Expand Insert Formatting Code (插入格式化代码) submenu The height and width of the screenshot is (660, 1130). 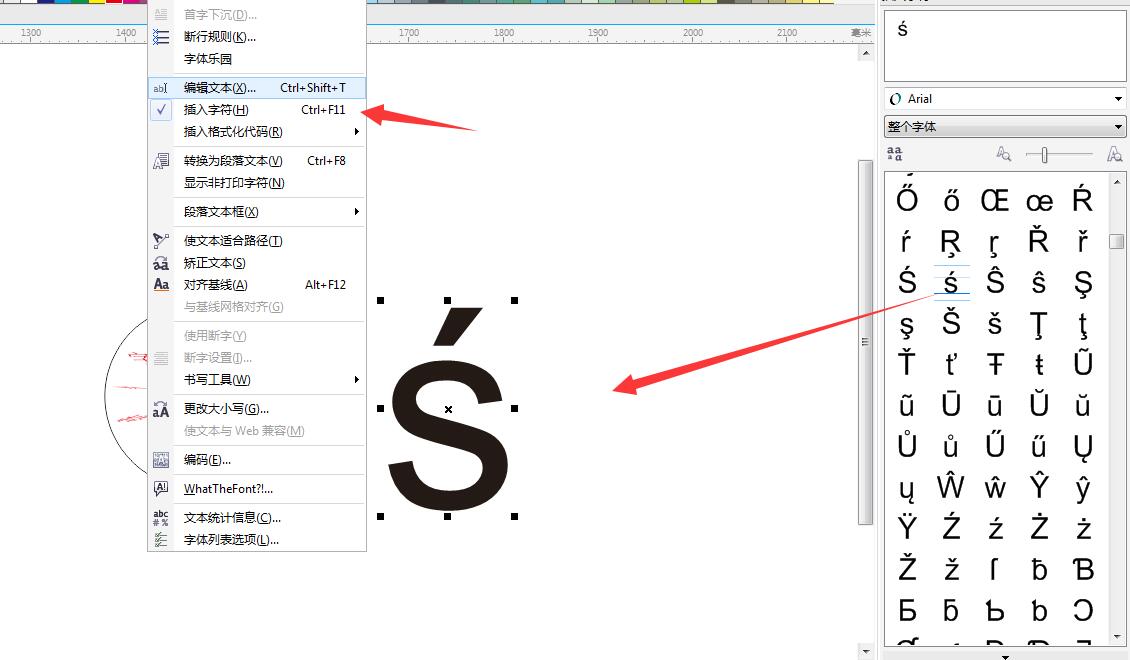233,132
